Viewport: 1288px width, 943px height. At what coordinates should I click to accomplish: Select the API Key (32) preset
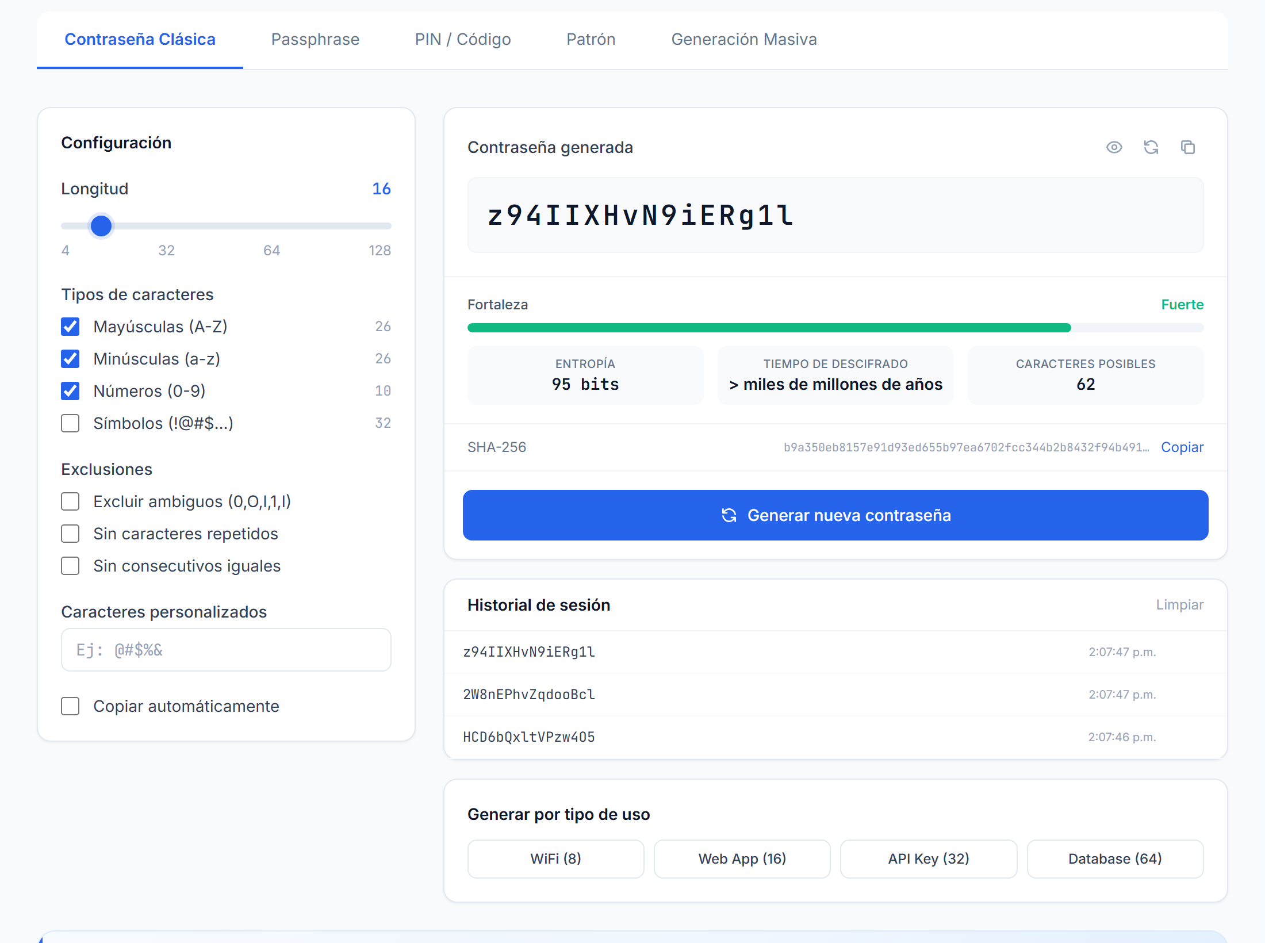point(929,859)
